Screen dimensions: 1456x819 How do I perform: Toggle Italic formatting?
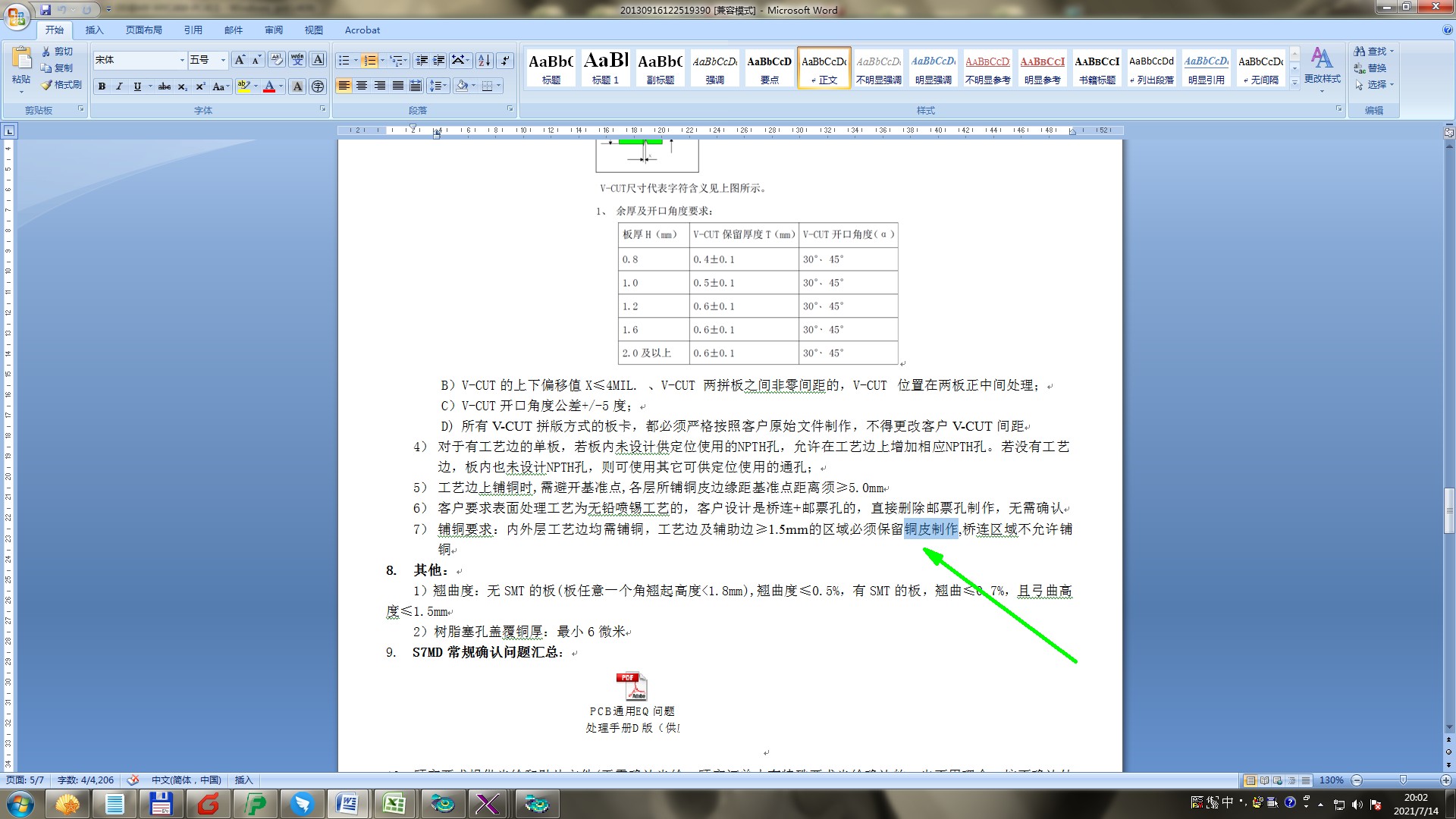119,86
